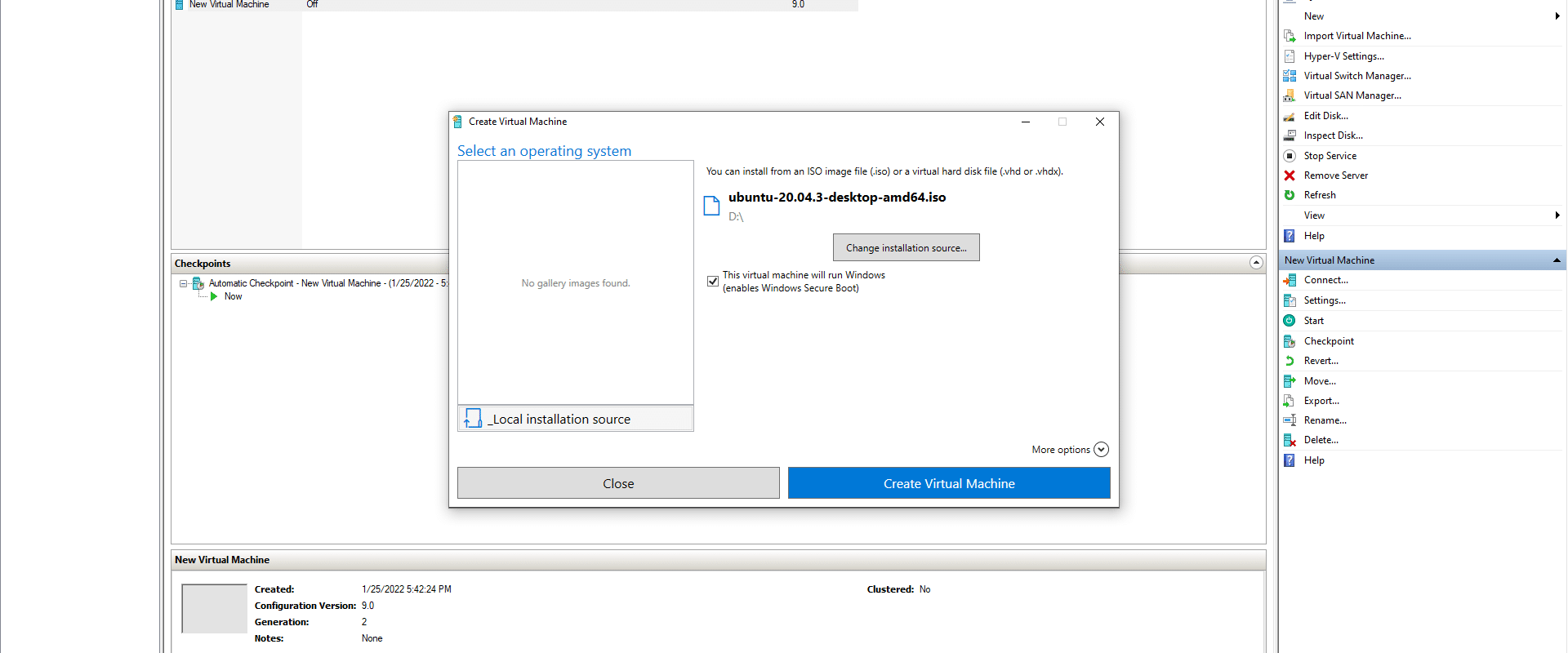The height and width of the screenshot is (653, 1568).
Task: Select Stop Service action
Action: click(1330, 156)
